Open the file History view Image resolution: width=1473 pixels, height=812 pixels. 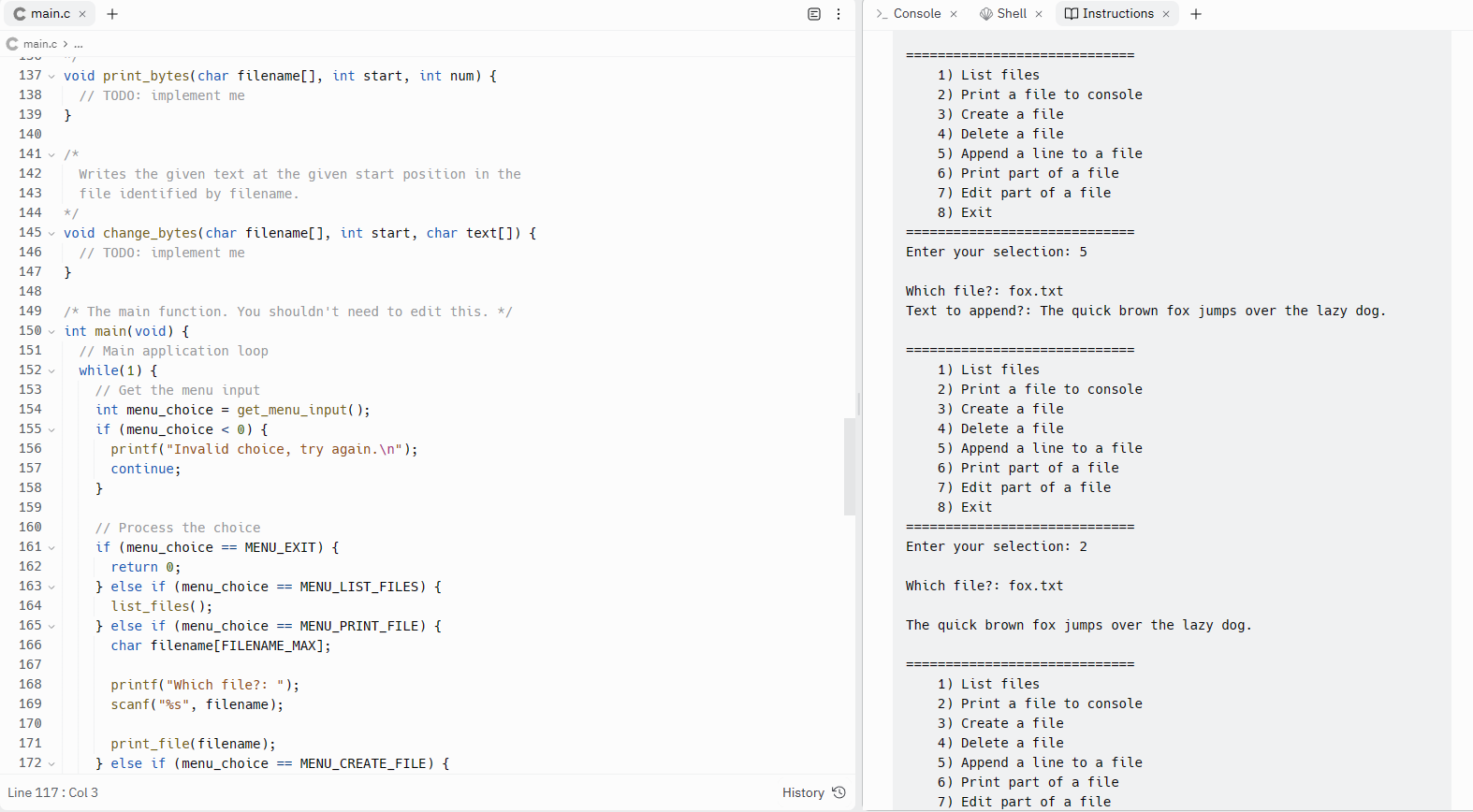pyautogui.click(x=813, y=792)
